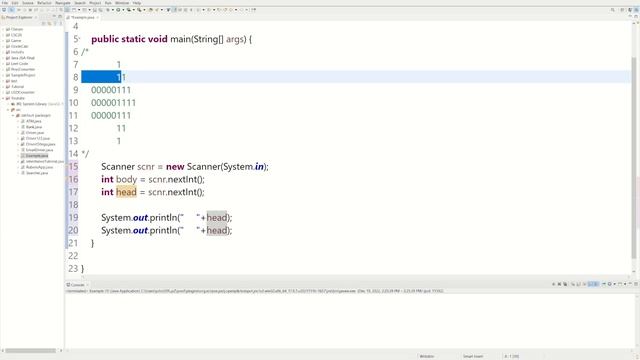Image resolution: width=640 pixels, height=360 pixels.
Task: Maximize the Console panel
Action: [636, 284]
